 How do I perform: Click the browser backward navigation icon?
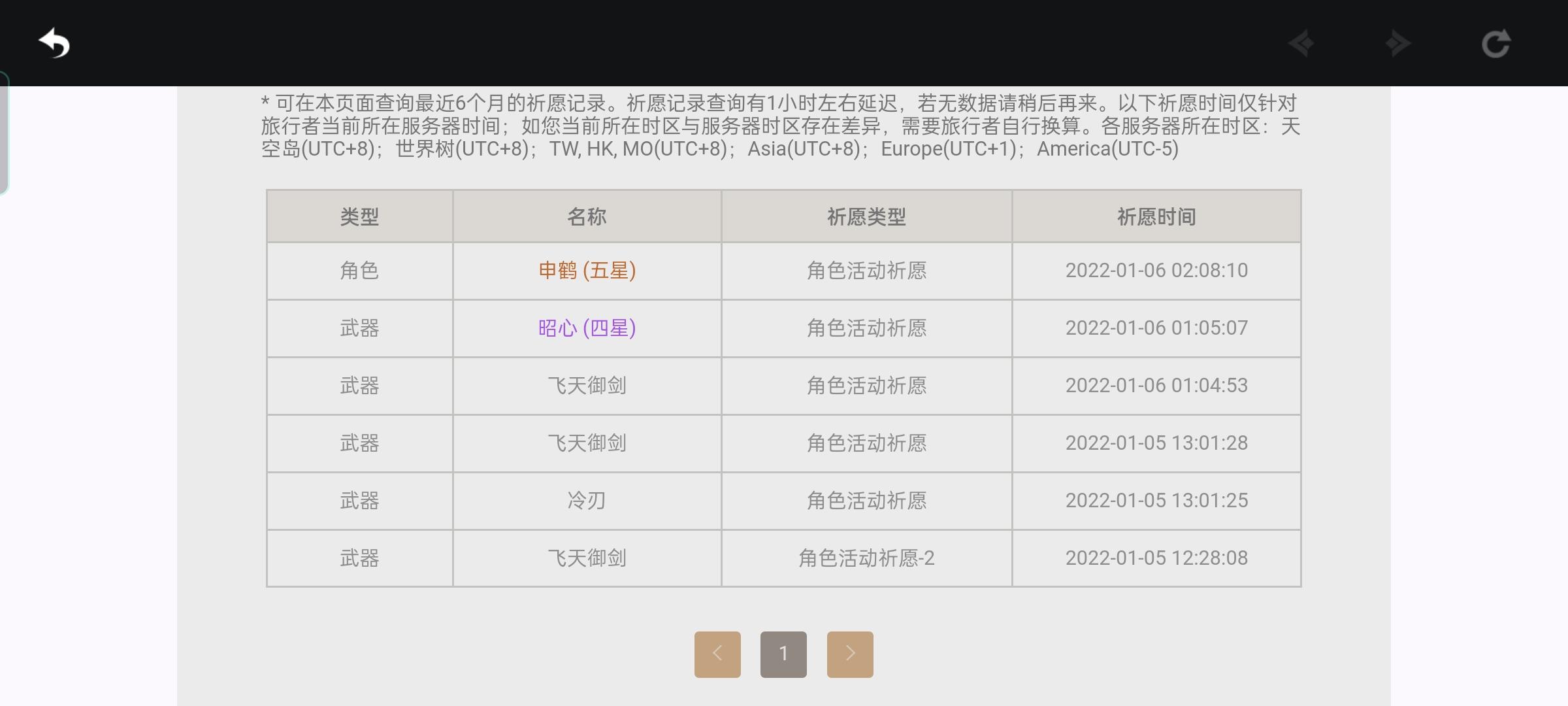click(1301, 44)
